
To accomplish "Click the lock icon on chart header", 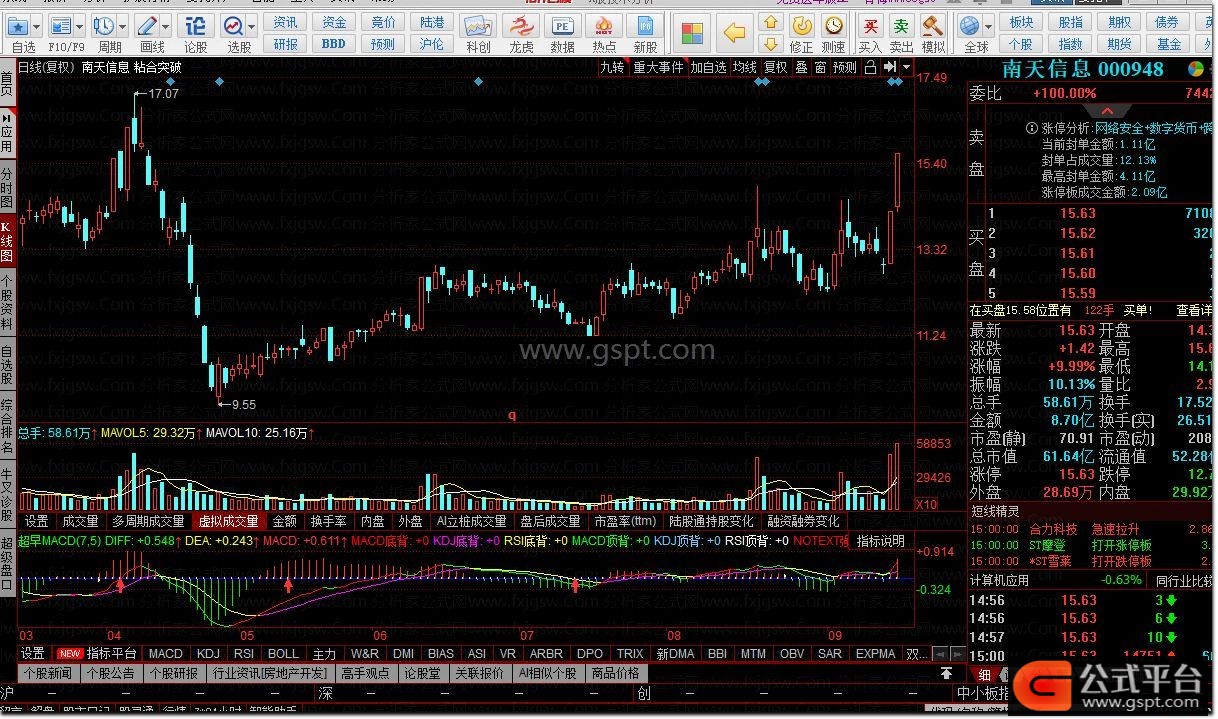I will (x=870, y=67).
